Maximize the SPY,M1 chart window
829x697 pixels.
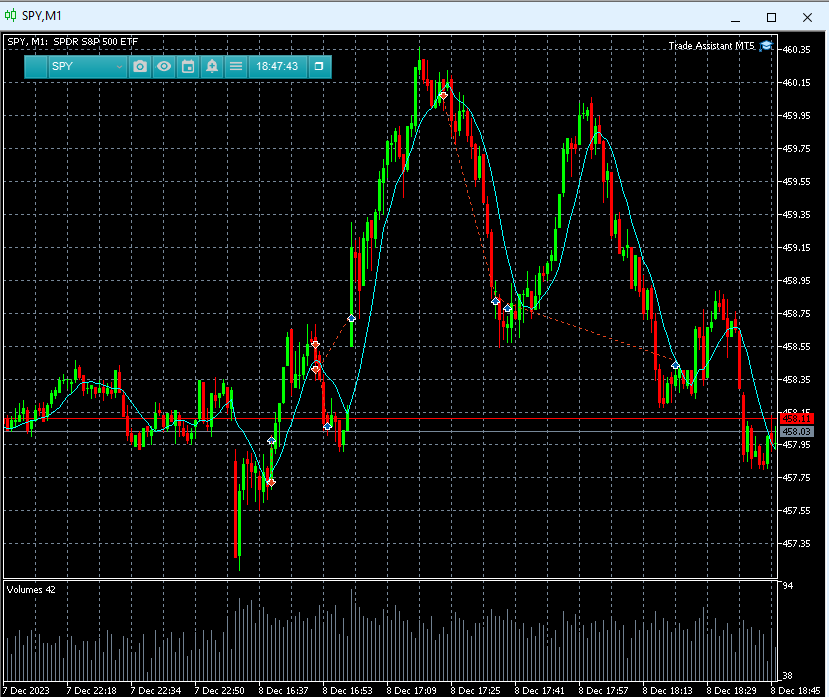771,17
